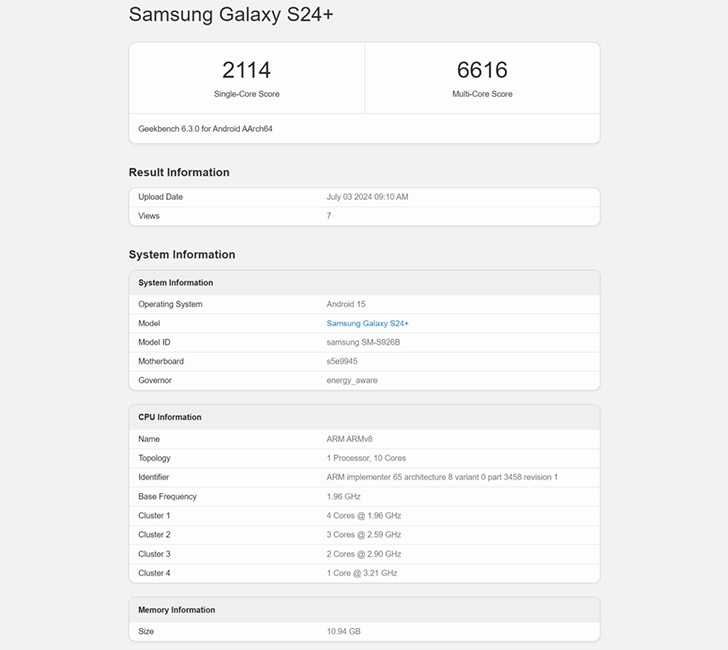The height and width of the screenshot is (650, 728).
Task: Click the Model row label
Action: pyautogui.click(x=149, y=323)
